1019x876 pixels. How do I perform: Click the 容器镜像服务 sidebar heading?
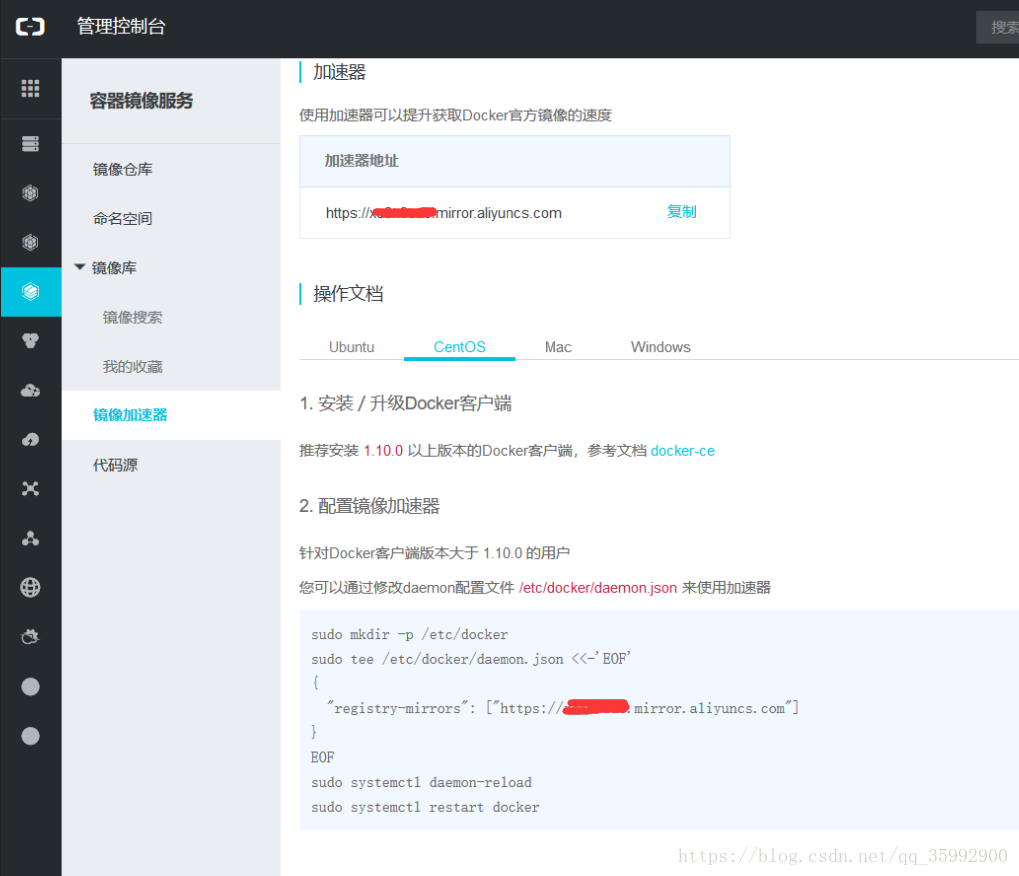tap(141, 101)
